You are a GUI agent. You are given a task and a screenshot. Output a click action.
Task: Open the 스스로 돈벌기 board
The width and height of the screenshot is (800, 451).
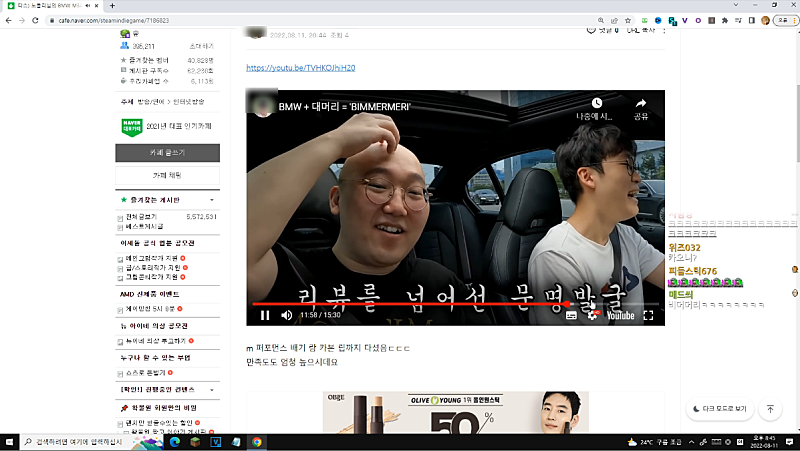[x=145, y=373]
